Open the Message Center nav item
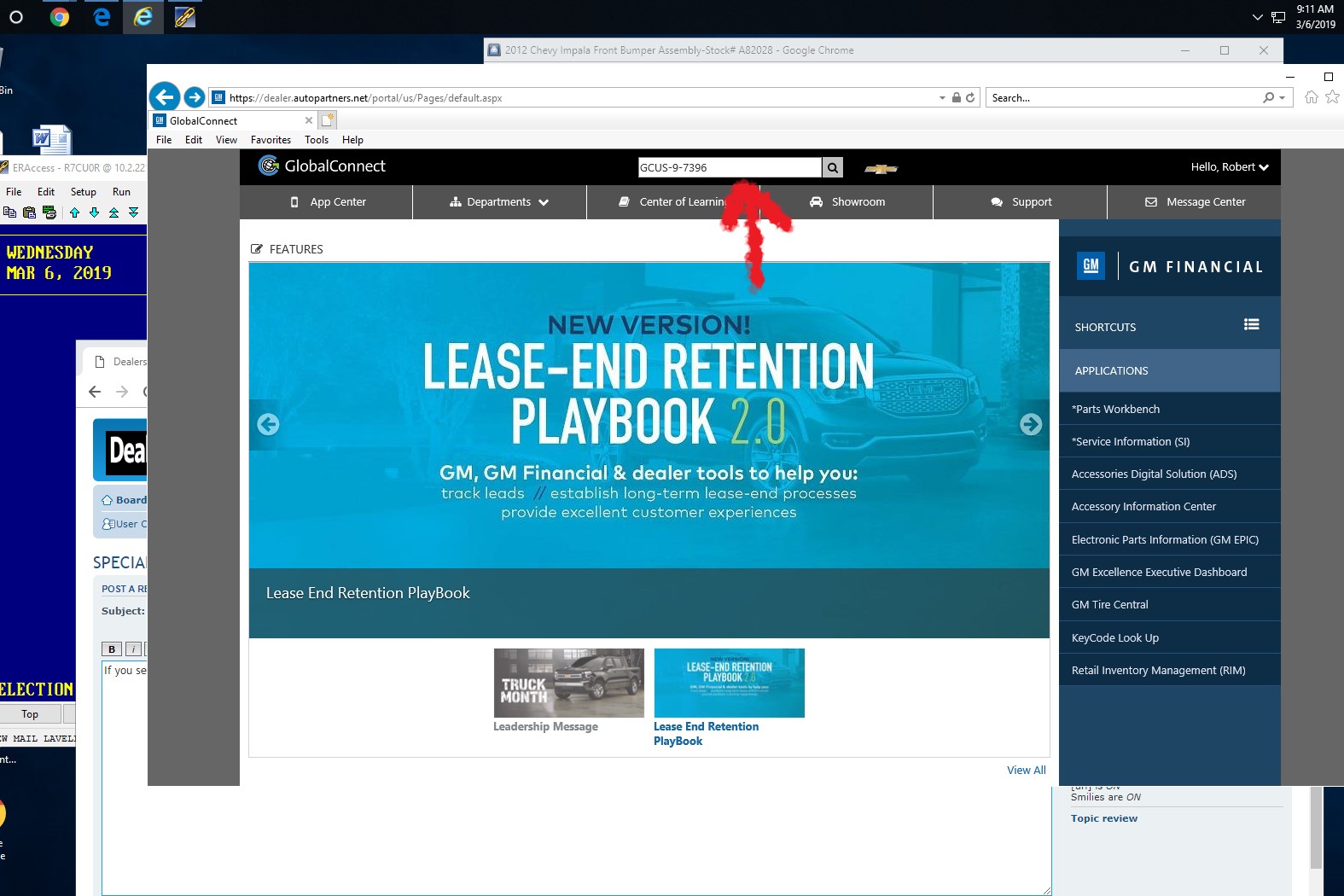Viewport: 1344px width, 896px height. (1195, 202)
